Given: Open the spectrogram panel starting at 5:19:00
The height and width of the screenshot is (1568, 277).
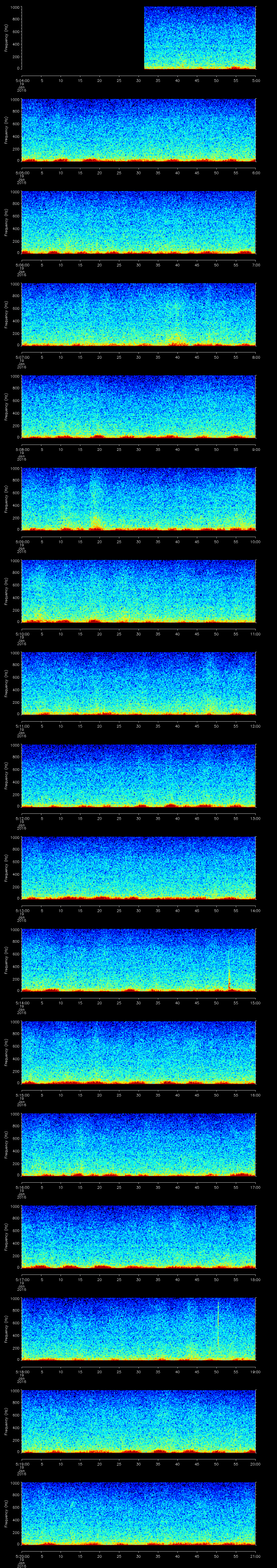Looking at the screenshot, I should click(139, 1421).
